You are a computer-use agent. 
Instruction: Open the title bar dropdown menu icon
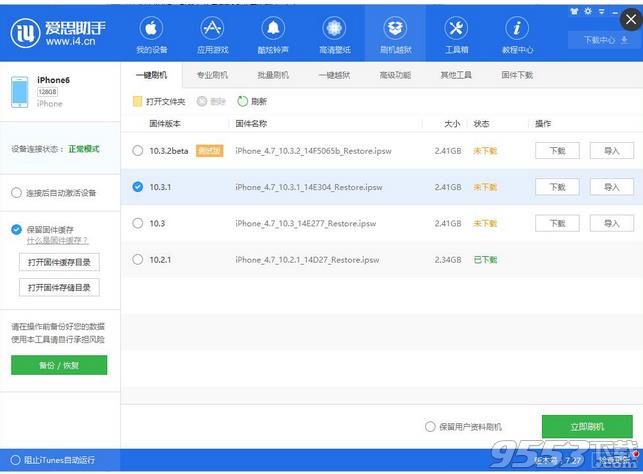point(602,11)
